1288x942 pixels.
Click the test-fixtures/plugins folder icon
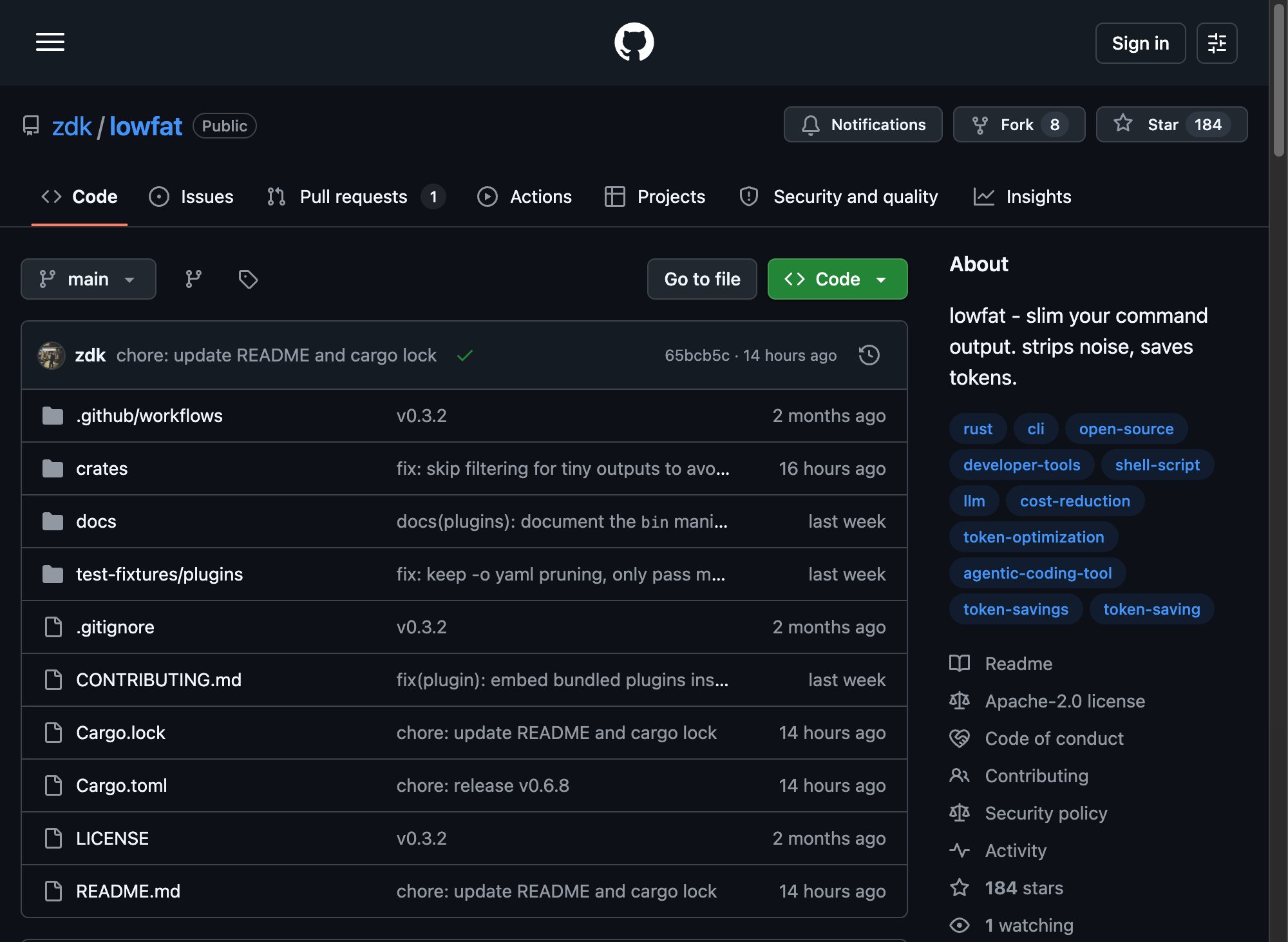53,574
